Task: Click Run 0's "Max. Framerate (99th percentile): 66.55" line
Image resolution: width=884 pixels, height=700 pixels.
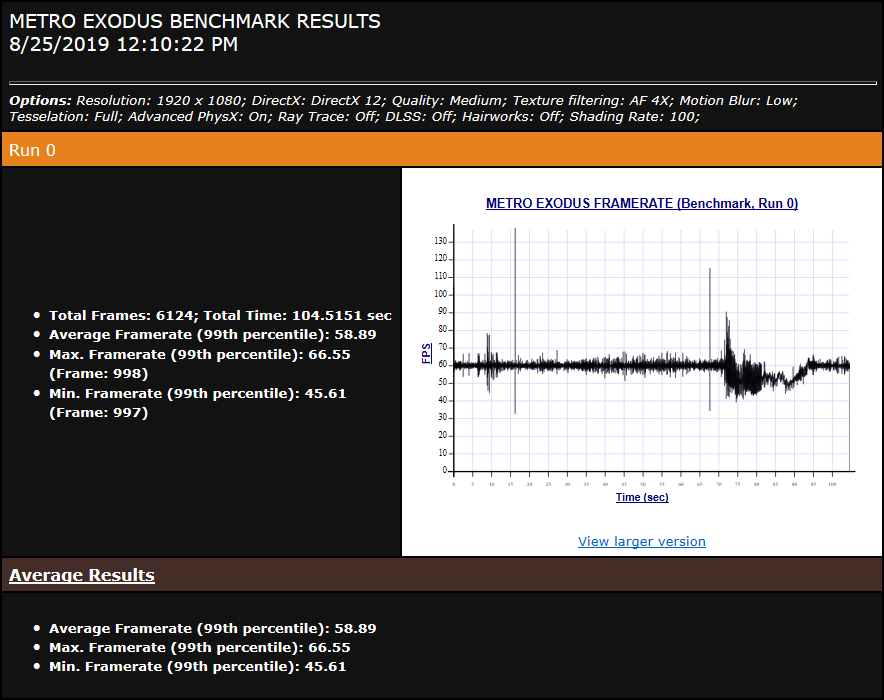Action: (200, 355)
